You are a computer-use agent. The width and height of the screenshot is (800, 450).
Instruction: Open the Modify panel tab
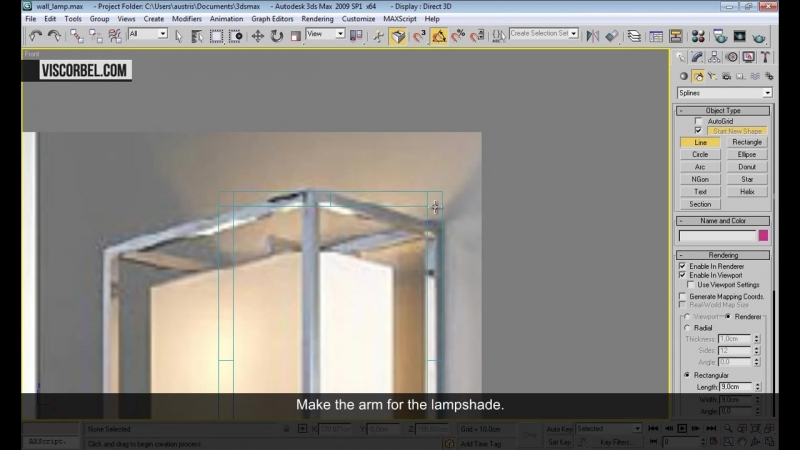tap(698, 58)
